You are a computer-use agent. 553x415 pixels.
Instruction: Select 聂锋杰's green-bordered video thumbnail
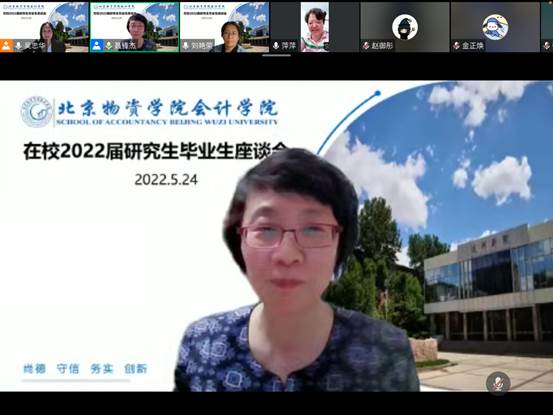pyautogui.click(x=134, y=27)
